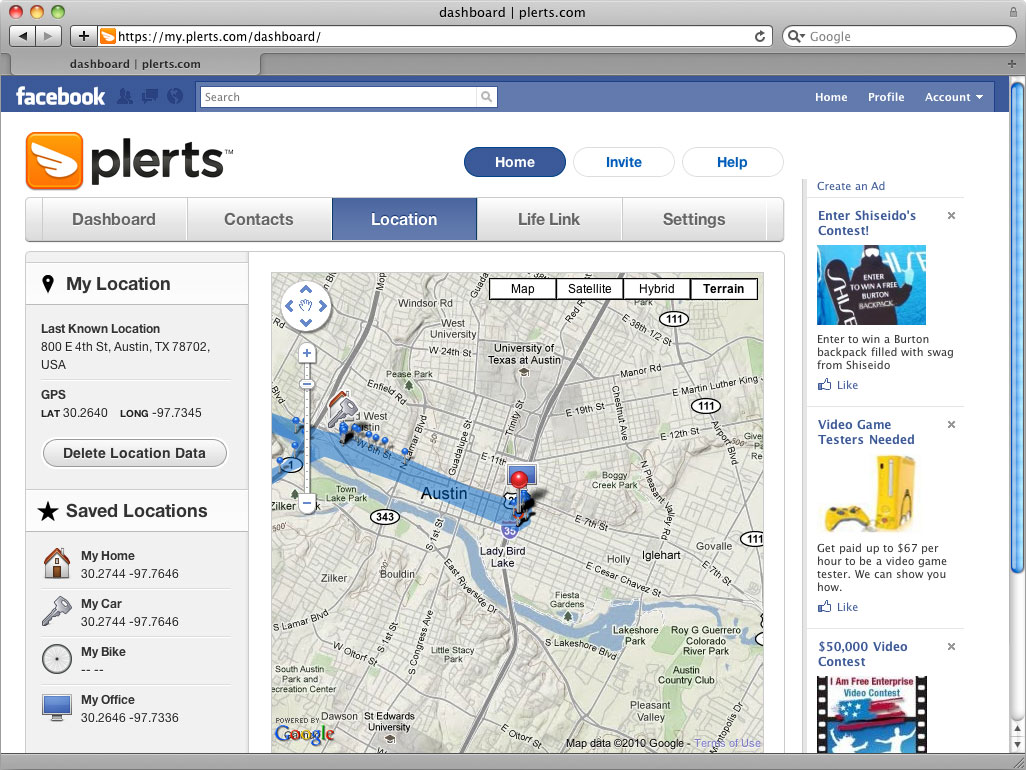This screenshot has width=1026, height=770.
Task: Go forward with browser forward arrow
Action: pyautogui.click(x=48, y=36)
